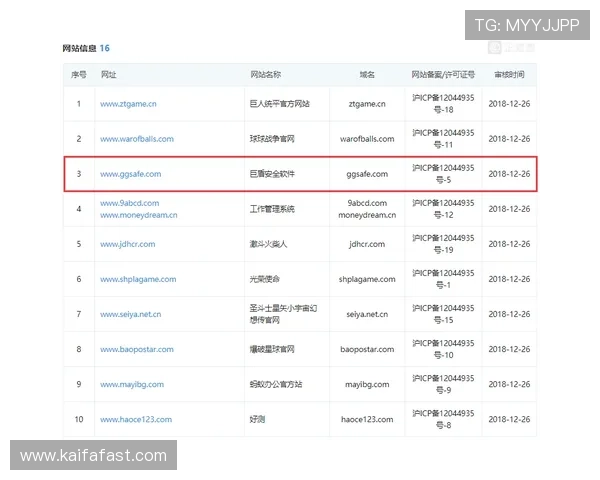Click license number ending 号-18
Image resolution: width=600 pixels, height=480 pixels.
[443, 104]
